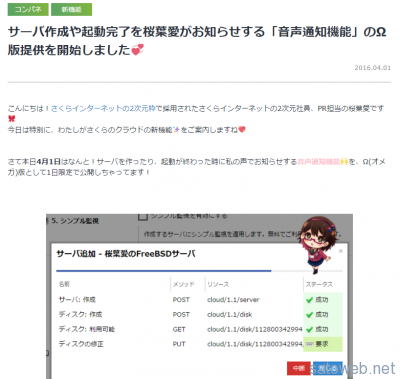Click the GET method cell

click(179, 329)
